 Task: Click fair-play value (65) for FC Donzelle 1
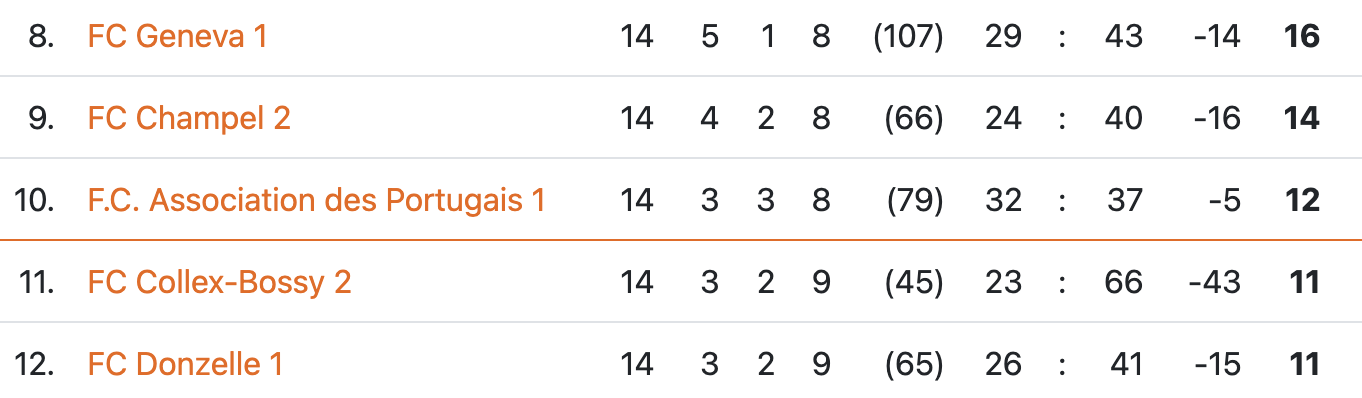(x=914, y=364)
